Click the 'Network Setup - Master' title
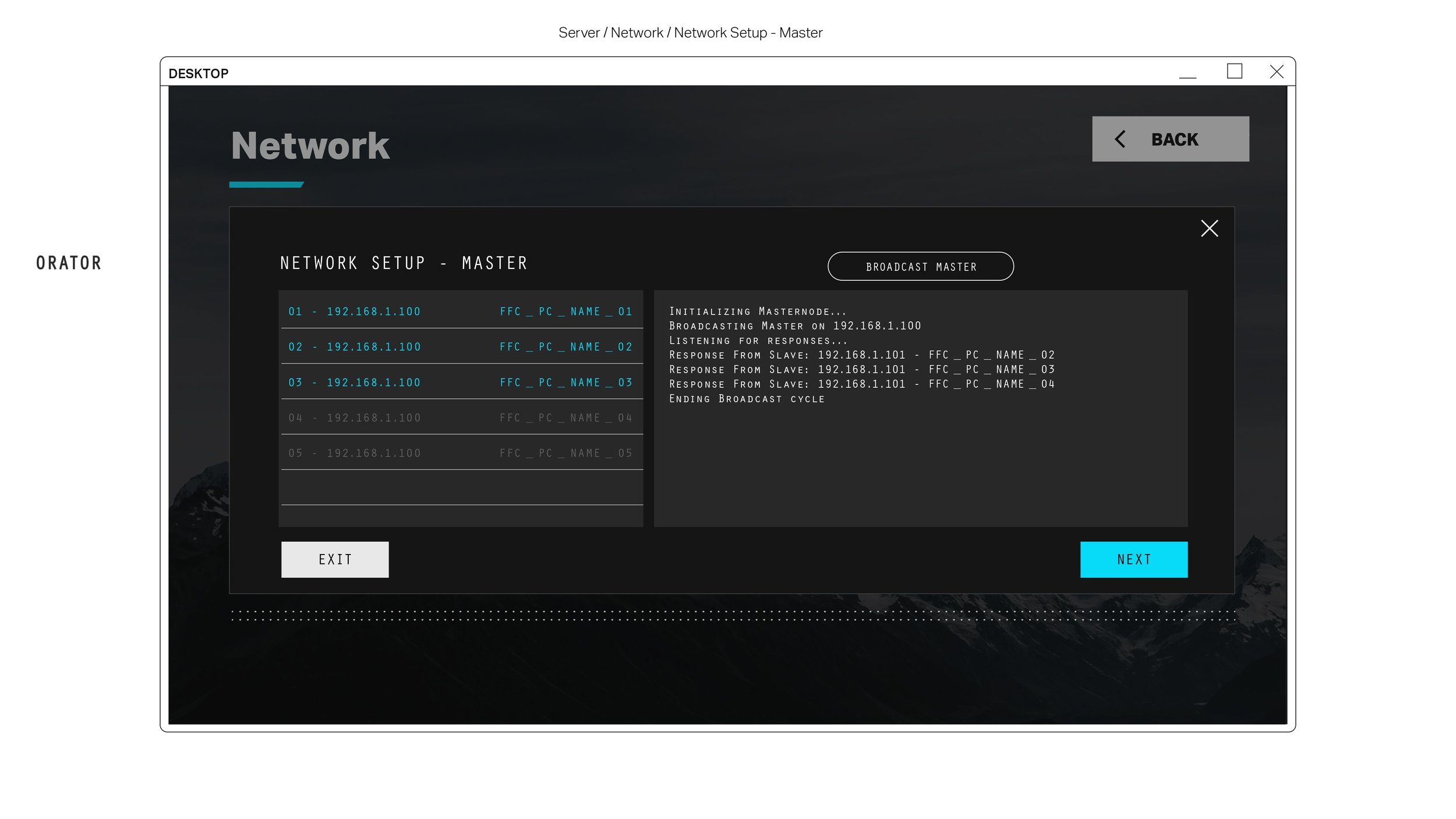Viewport: 1456px width, 819px height. [x=404, y=263]
